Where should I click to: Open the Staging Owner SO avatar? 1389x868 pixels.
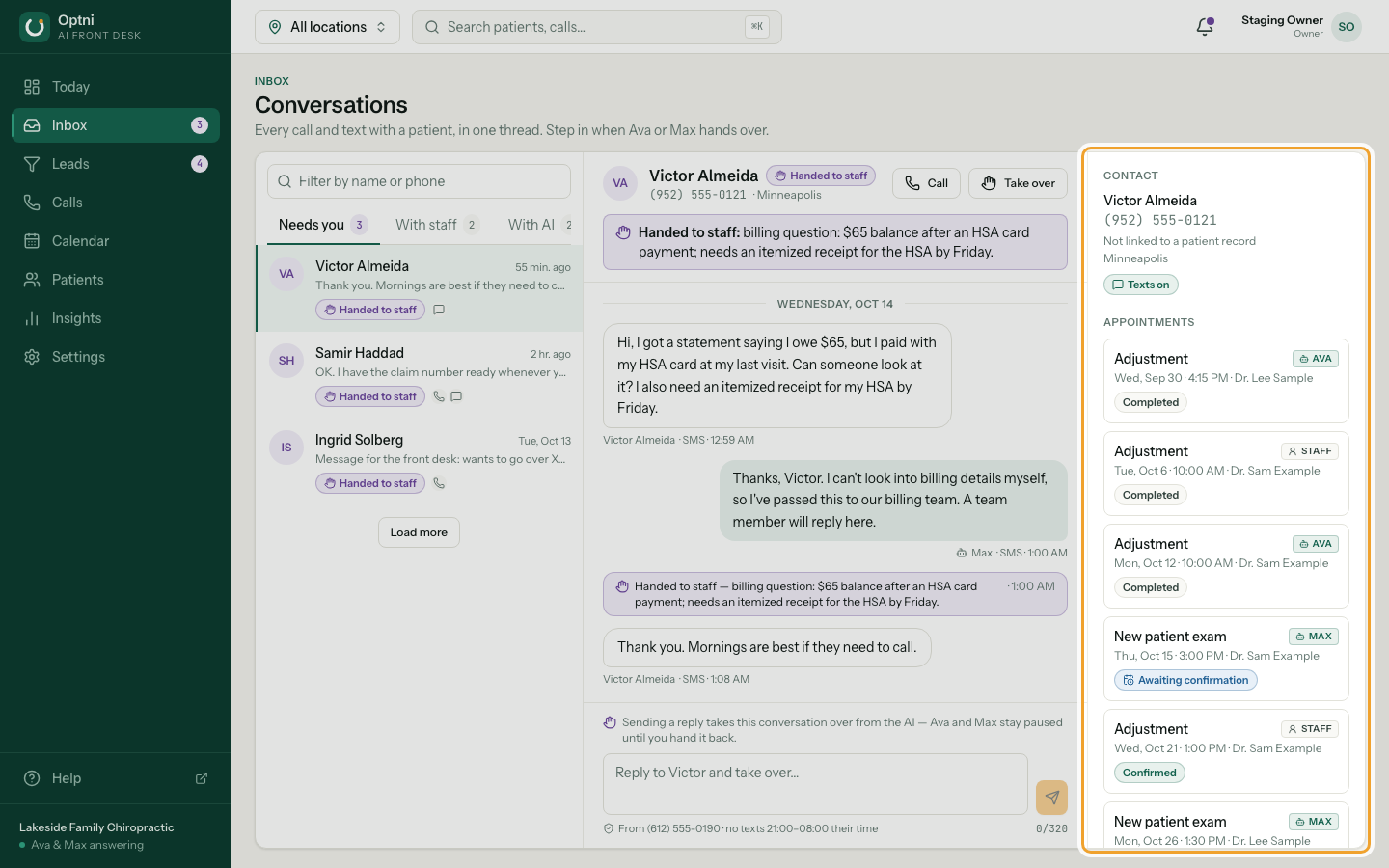1347,27
